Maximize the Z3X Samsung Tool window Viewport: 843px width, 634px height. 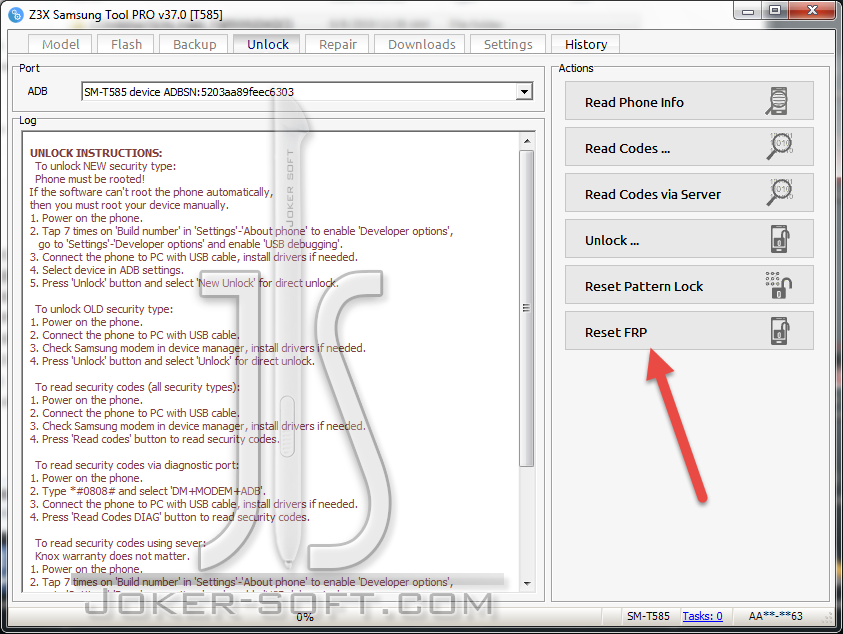pos(775,11)
